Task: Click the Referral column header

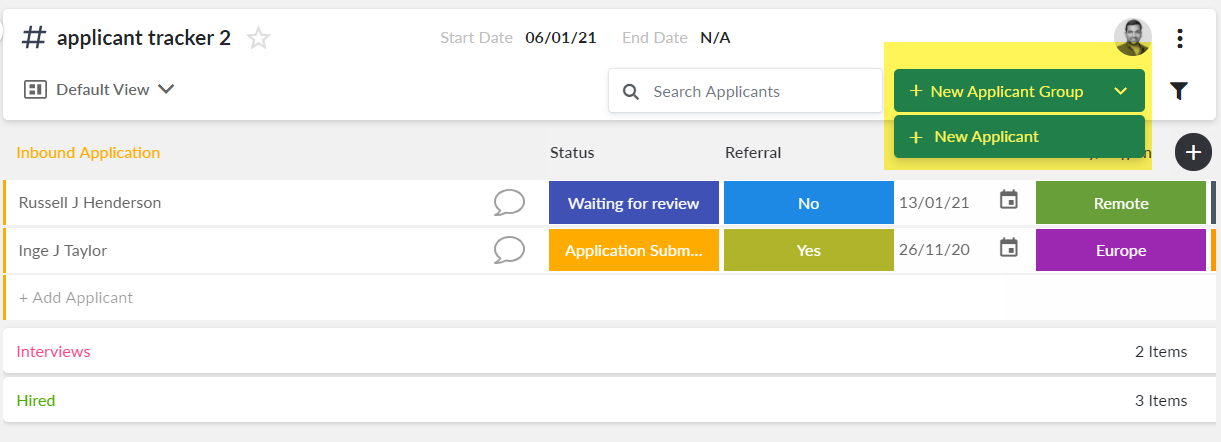Action: click(x=753, y=152)
